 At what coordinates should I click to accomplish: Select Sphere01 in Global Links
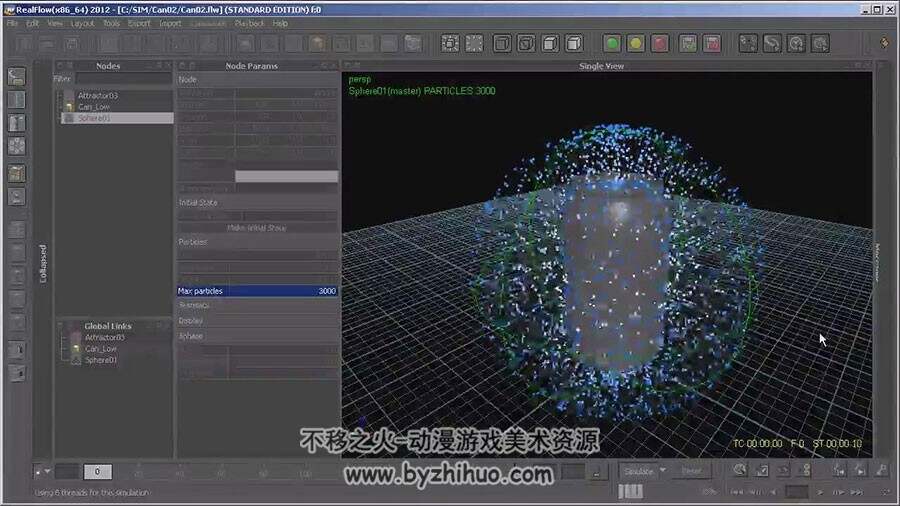click(x=101, y=360)
